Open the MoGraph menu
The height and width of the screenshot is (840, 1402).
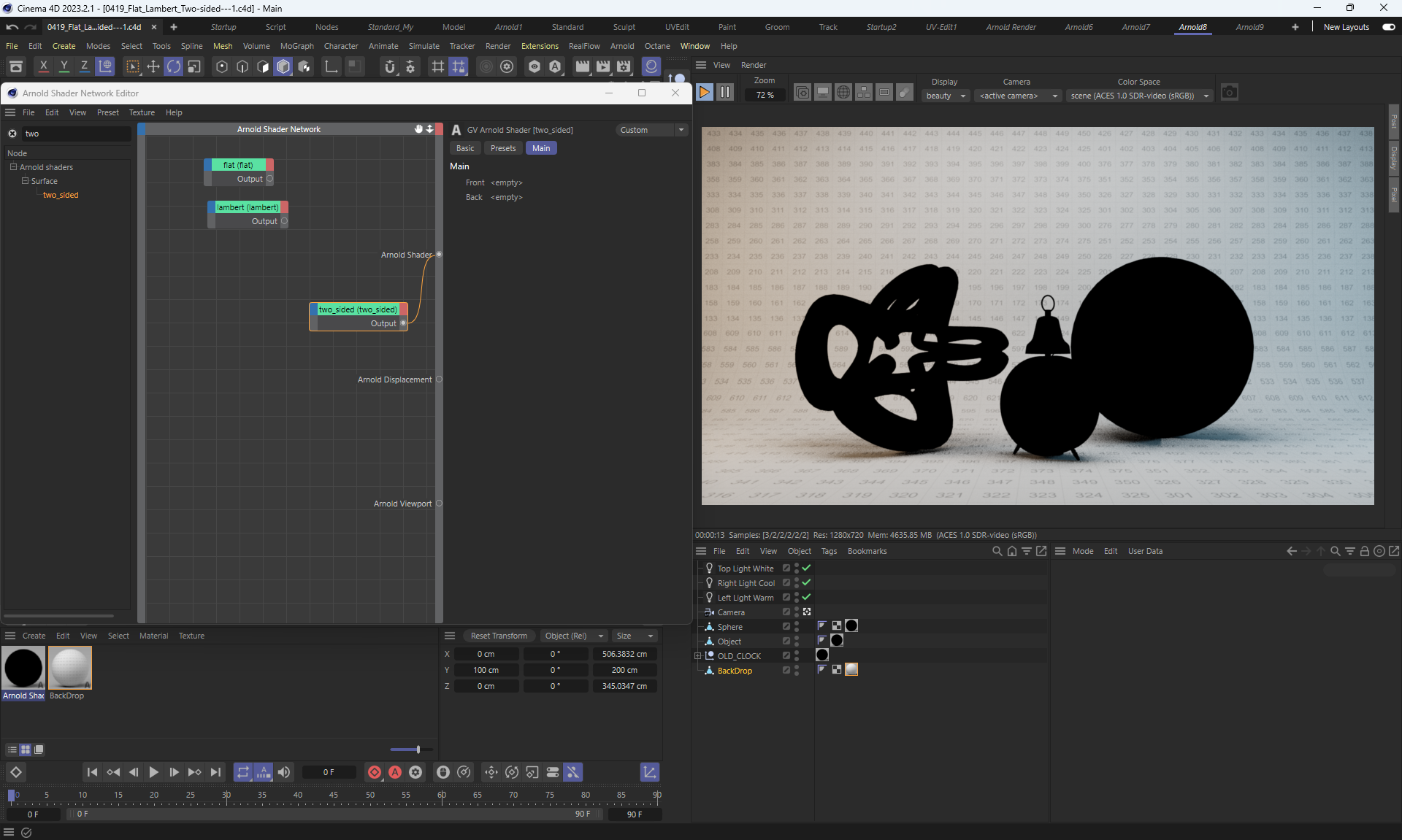[x=296, y=46]
